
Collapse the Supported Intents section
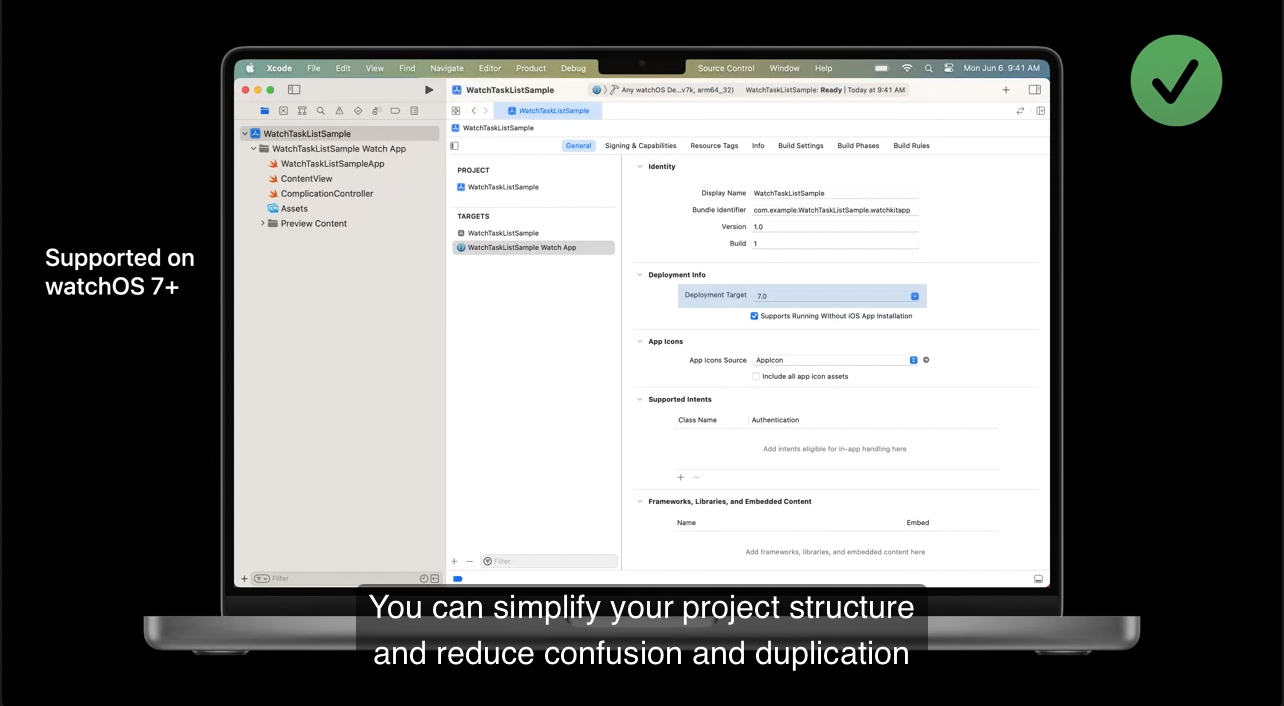point(640,400)
